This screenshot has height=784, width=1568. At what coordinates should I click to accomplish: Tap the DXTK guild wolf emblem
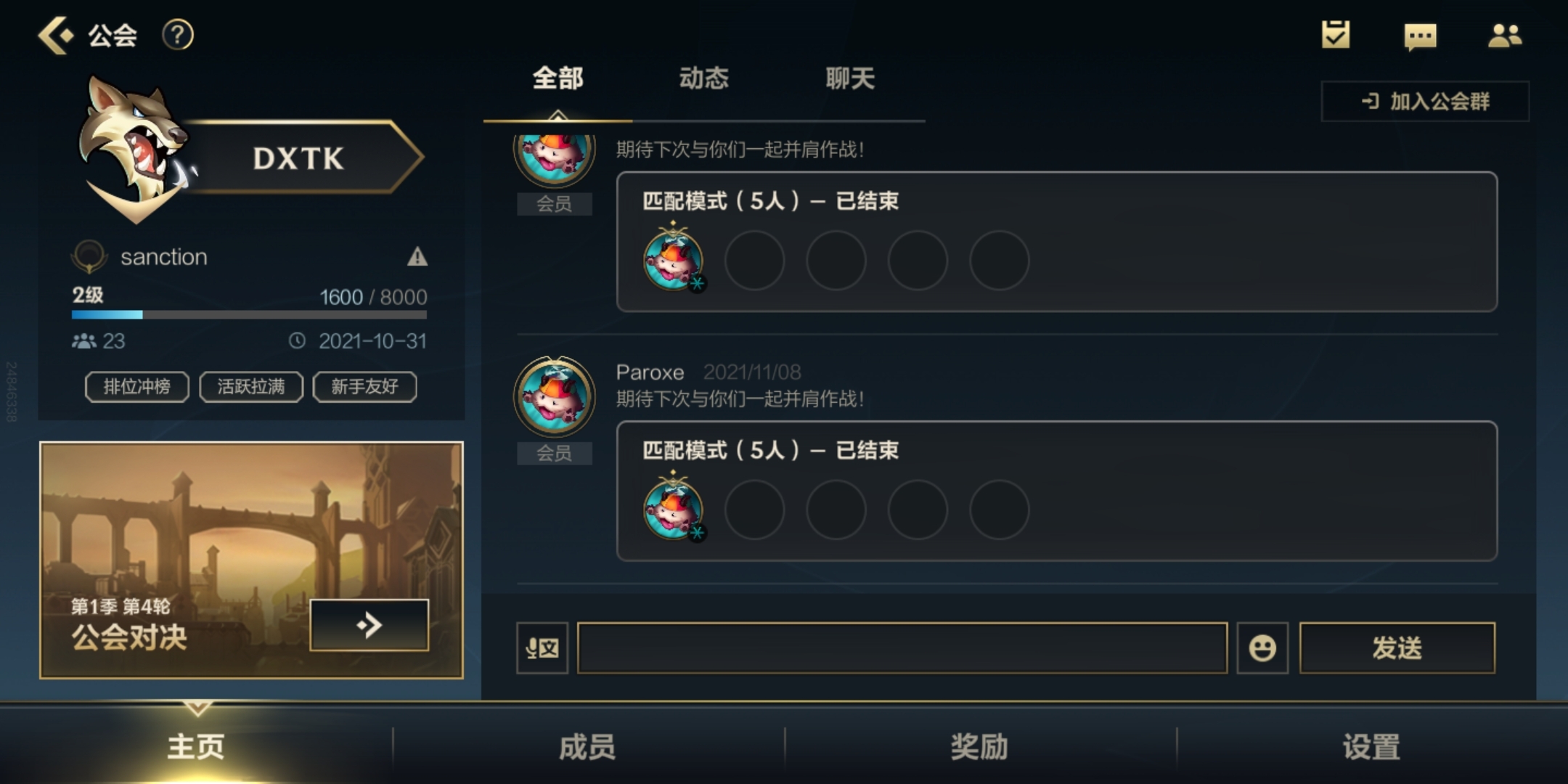(134, 149)
